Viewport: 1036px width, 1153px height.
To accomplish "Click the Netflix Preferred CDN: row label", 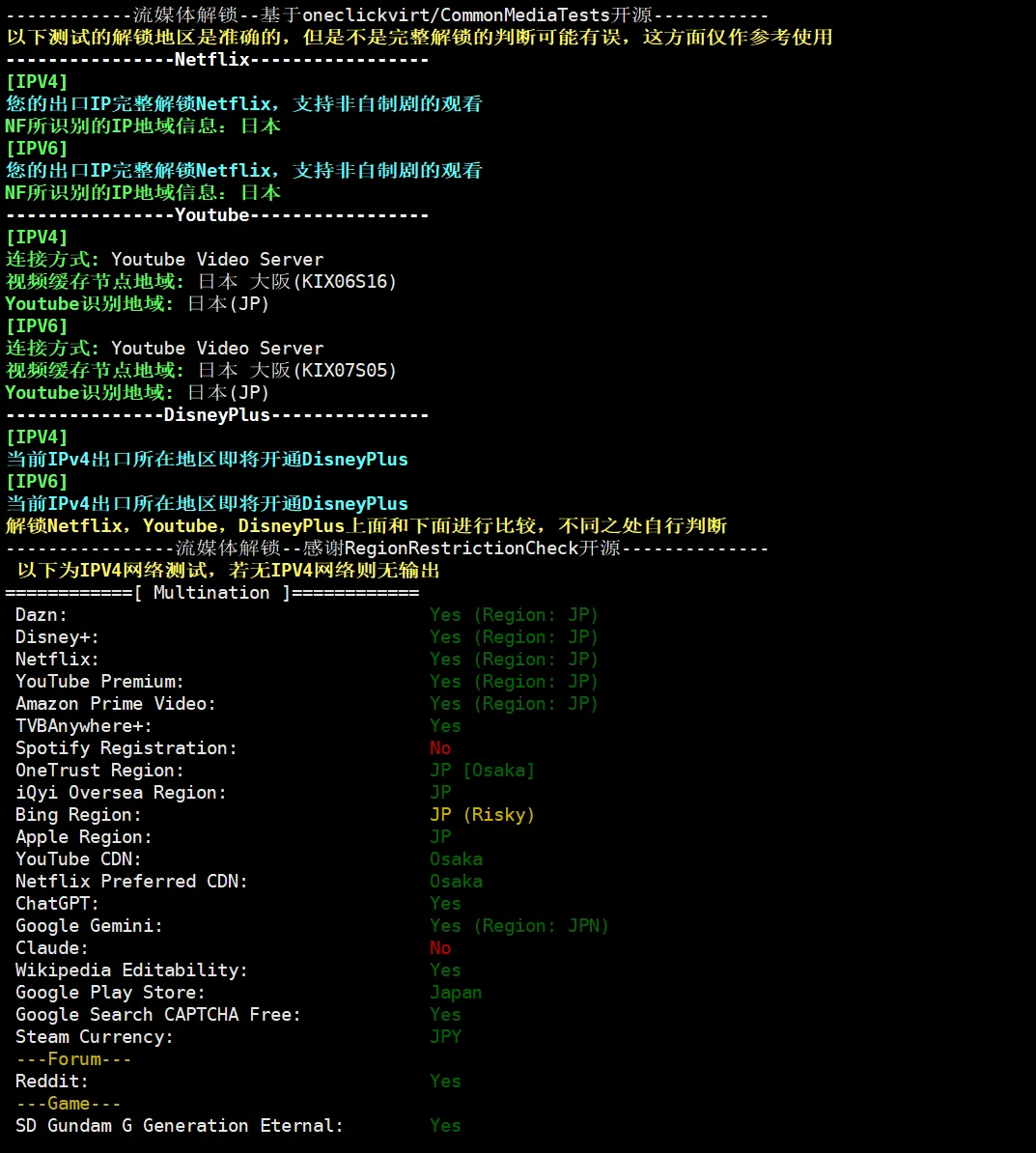I will click(131, 881).
